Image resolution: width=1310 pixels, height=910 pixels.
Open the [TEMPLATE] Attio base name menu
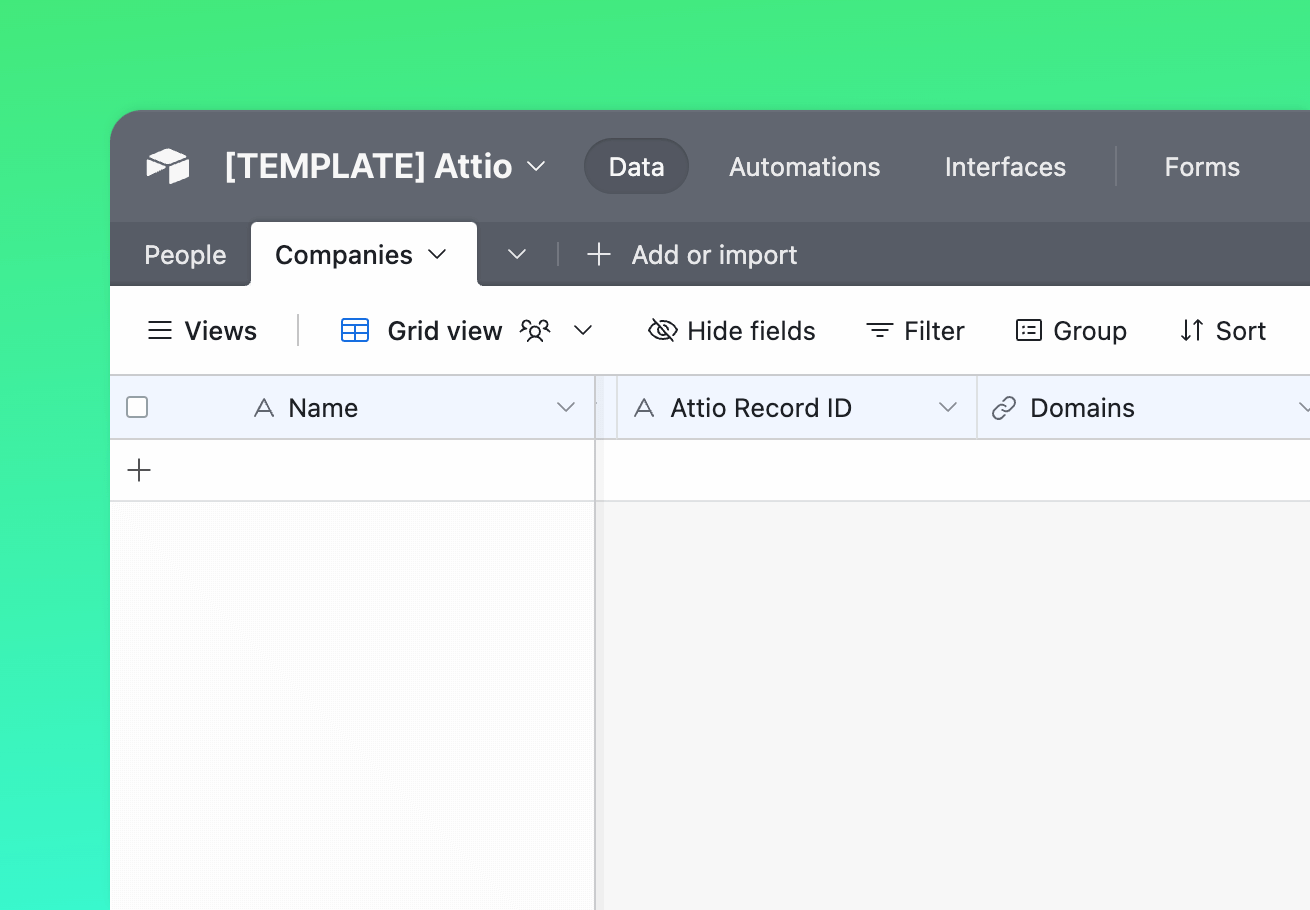[385, 166]
